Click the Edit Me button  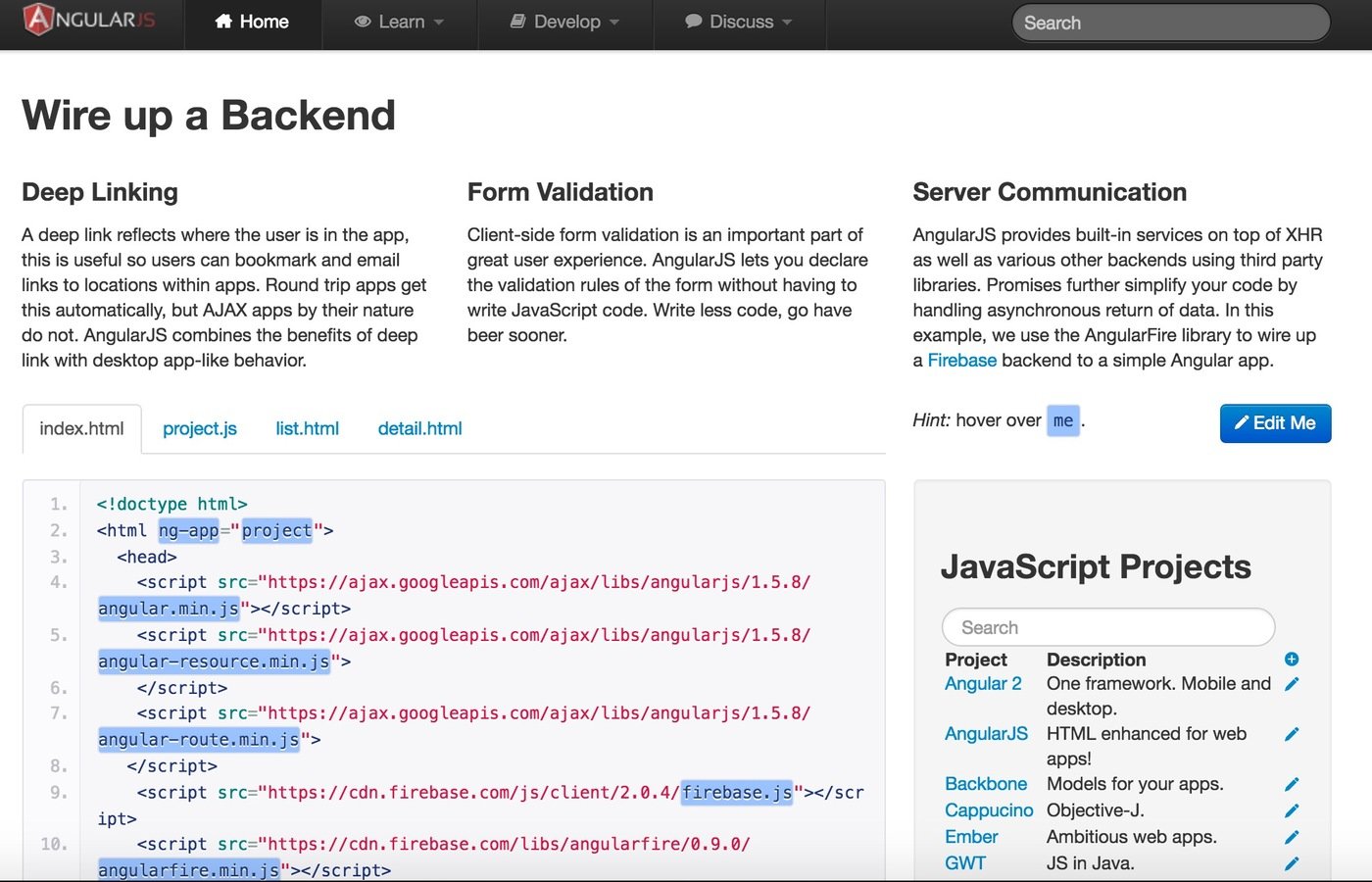point(1275,423)
